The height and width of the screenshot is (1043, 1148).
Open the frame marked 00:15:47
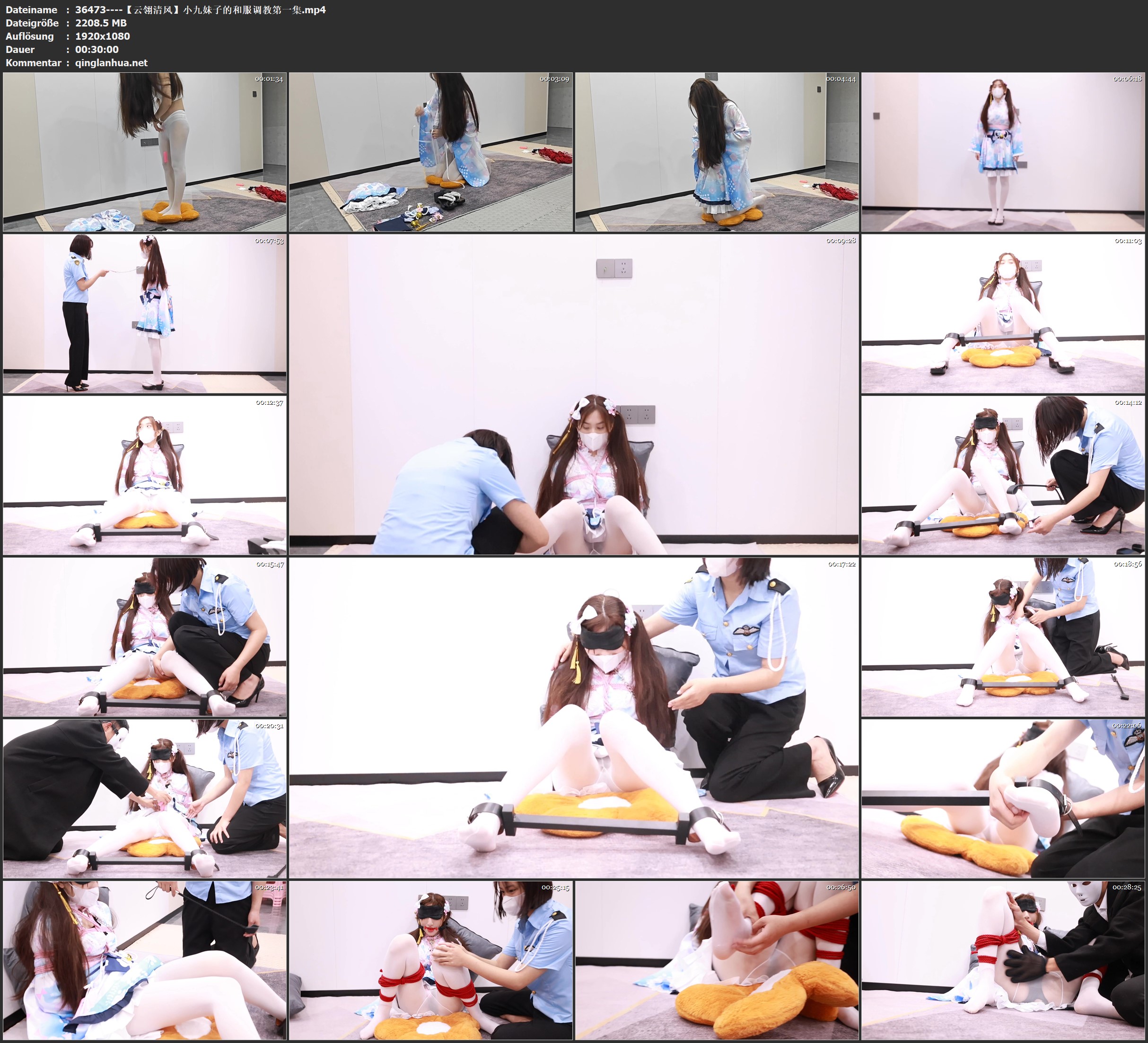pyautogui.click(x=145, y=637)
